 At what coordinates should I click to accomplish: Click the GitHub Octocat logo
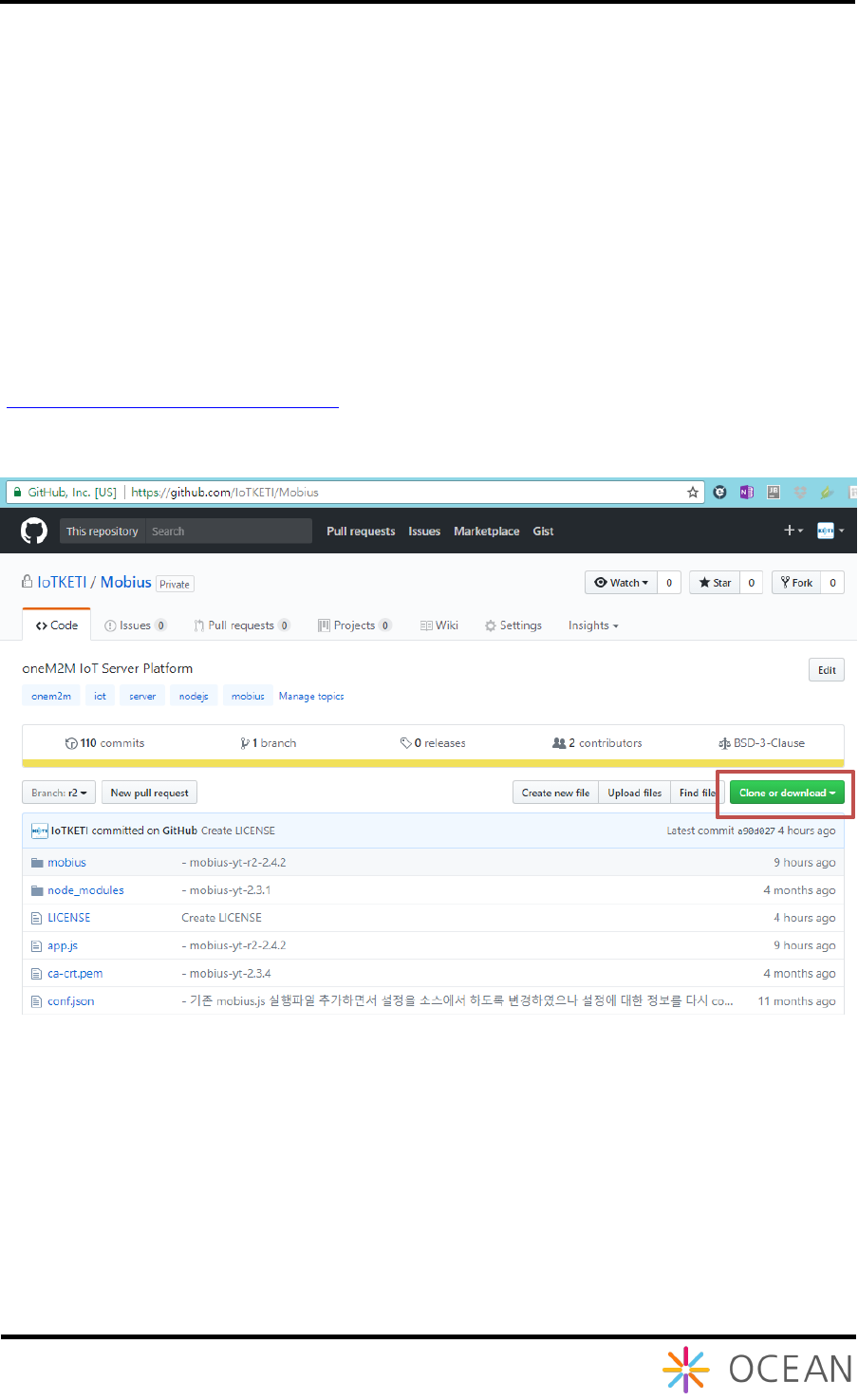tap(34, 531)
